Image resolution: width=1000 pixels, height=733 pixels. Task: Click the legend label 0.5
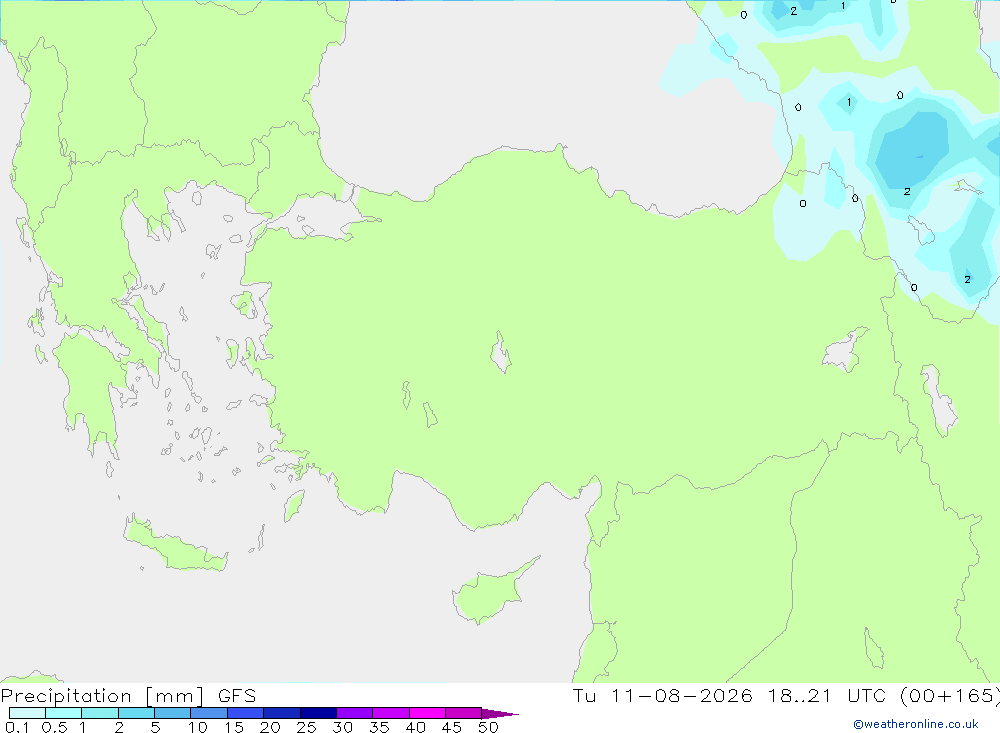[x=54, y=727]
